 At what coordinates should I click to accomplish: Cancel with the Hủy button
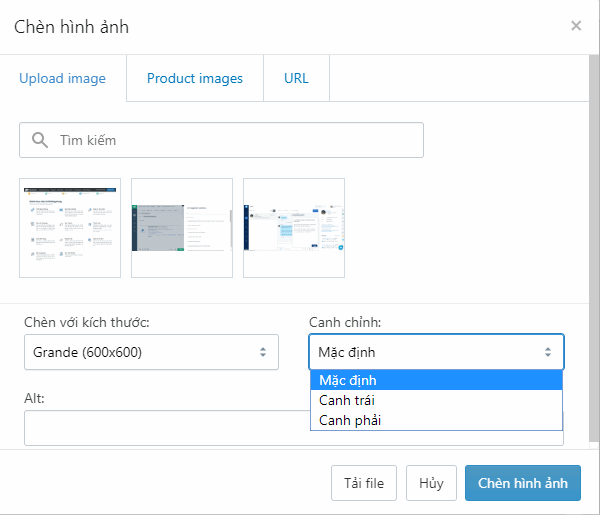coord(431,483)
